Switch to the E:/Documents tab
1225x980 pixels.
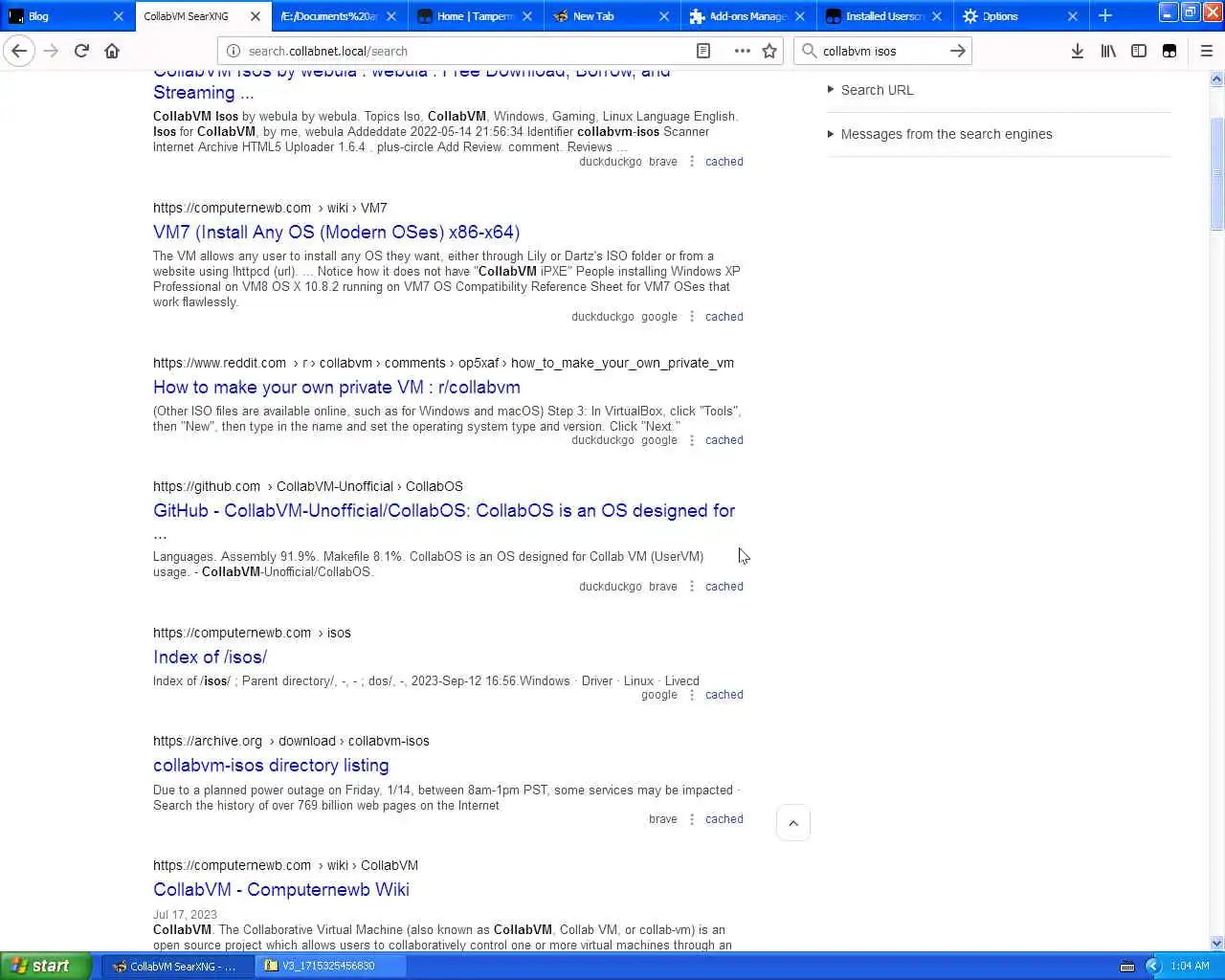[329, 16]
